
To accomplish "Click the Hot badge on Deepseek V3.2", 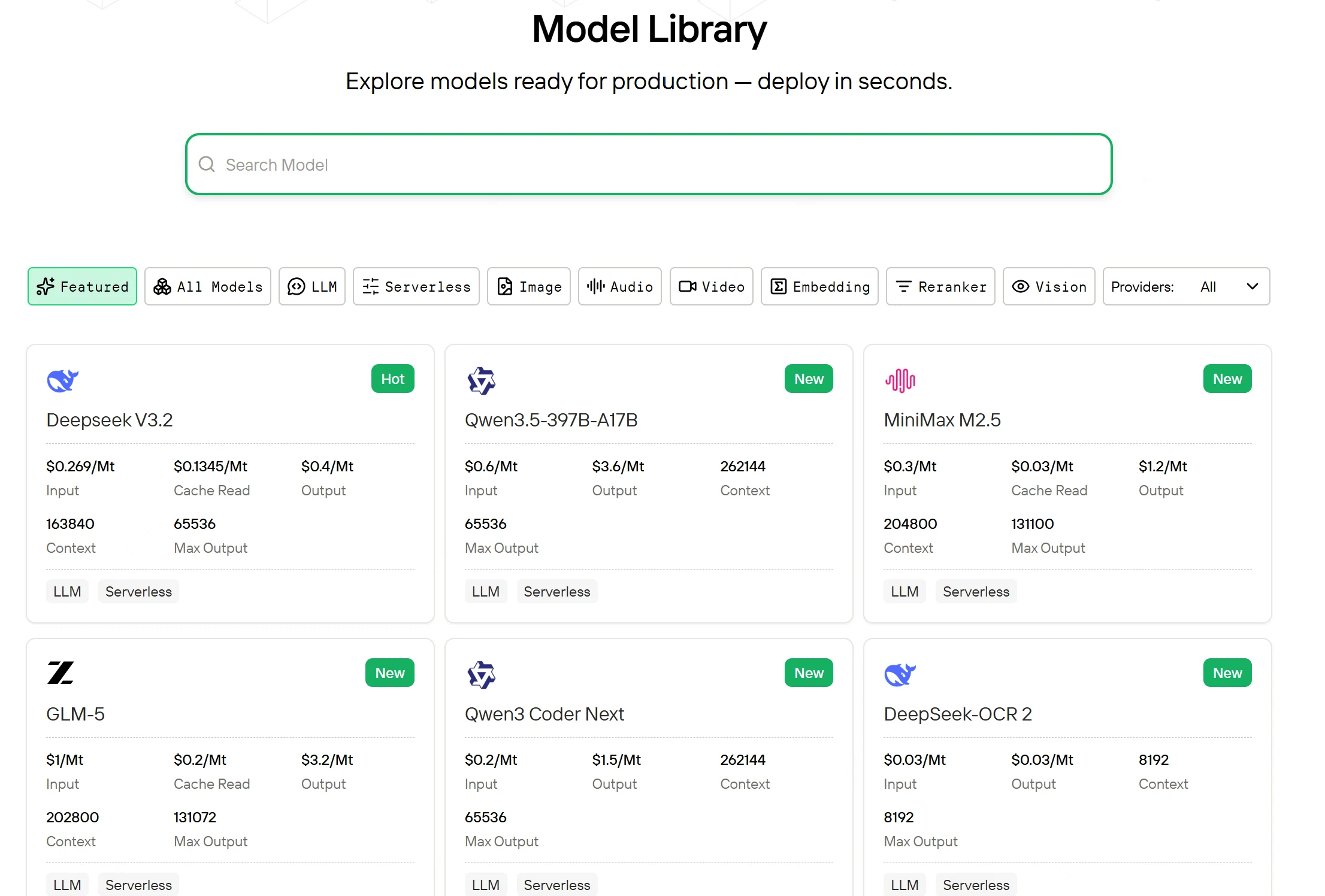I will point(393,379).
